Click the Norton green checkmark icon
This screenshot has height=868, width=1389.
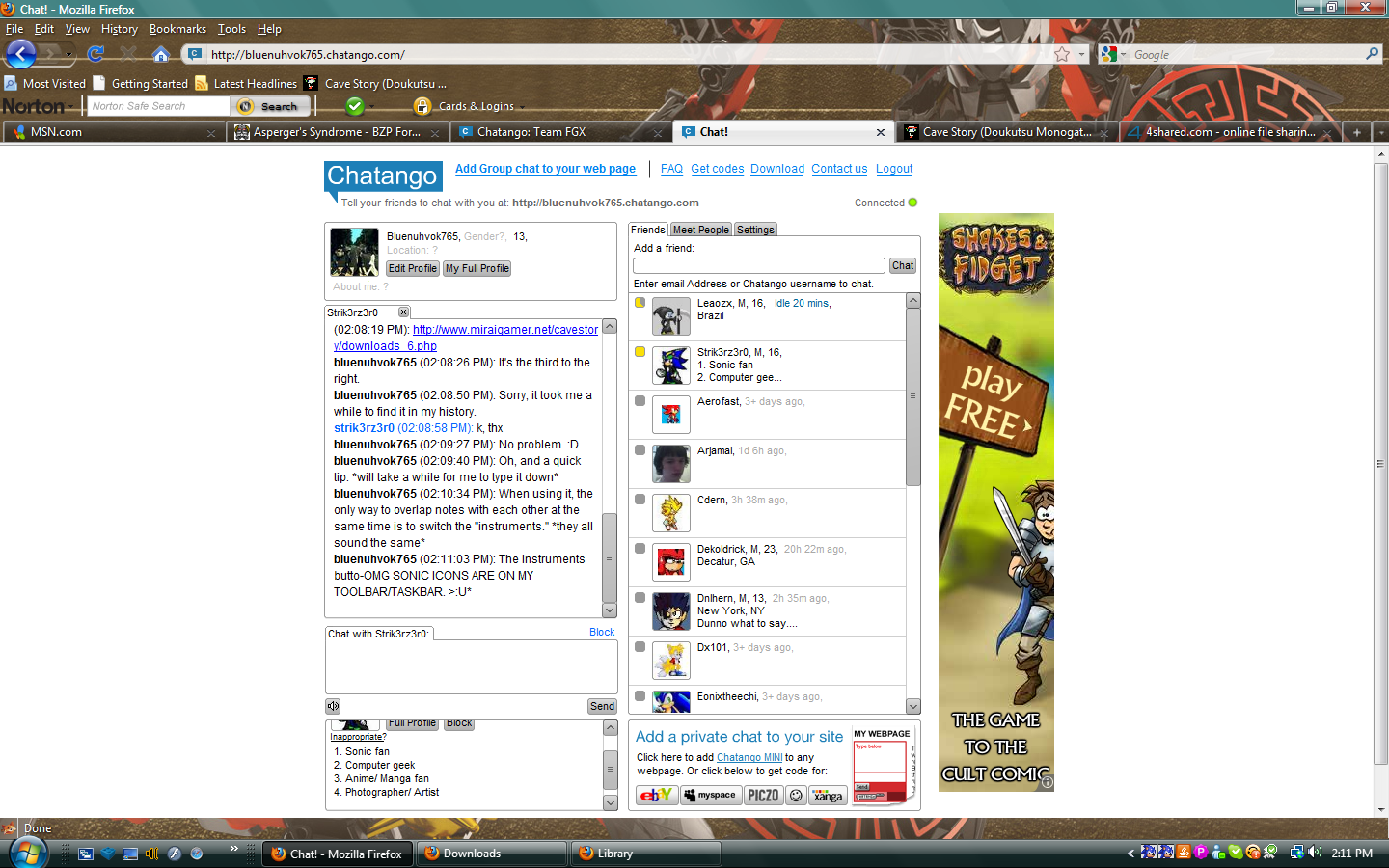(355, 106)
